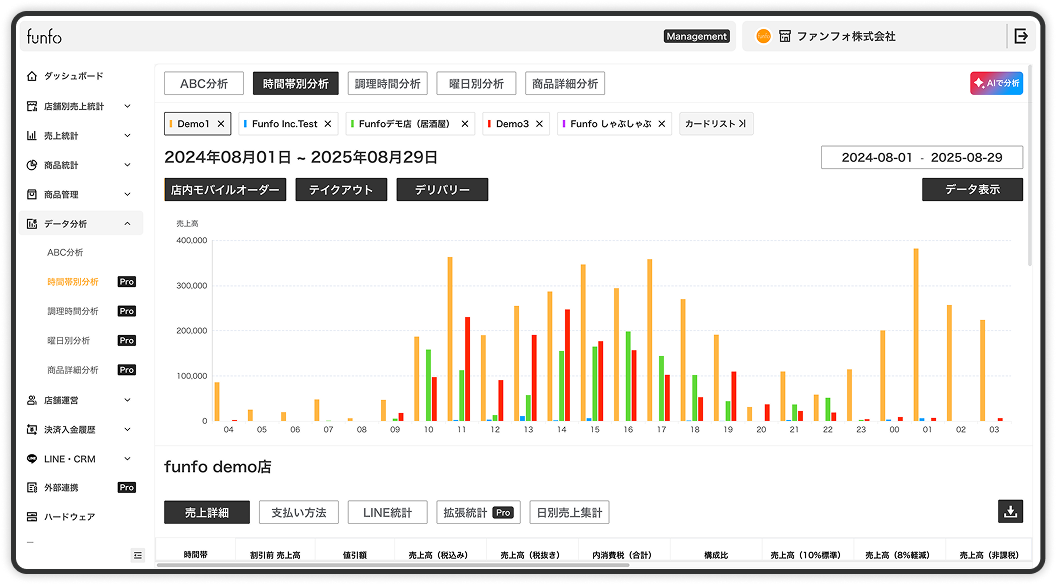The width and height of the screenshot is (1057, 585).
Task: Open AI analysis with AIで分析 button
Action: 996,84
